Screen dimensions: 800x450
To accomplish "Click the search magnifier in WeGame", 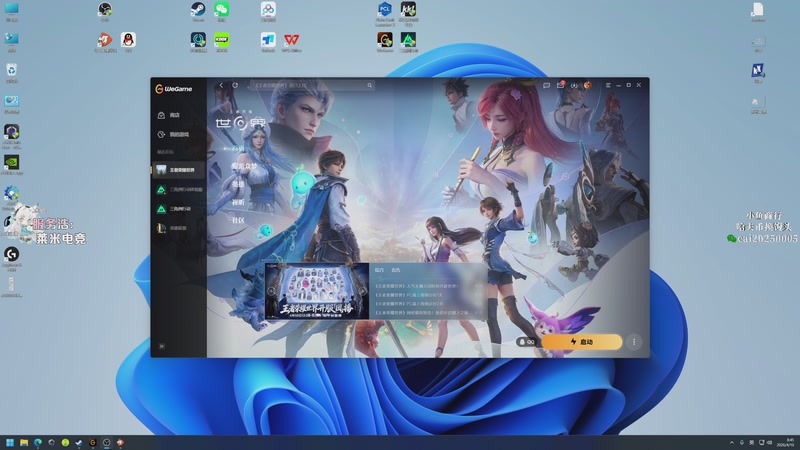I will click(x=370, y=85).
